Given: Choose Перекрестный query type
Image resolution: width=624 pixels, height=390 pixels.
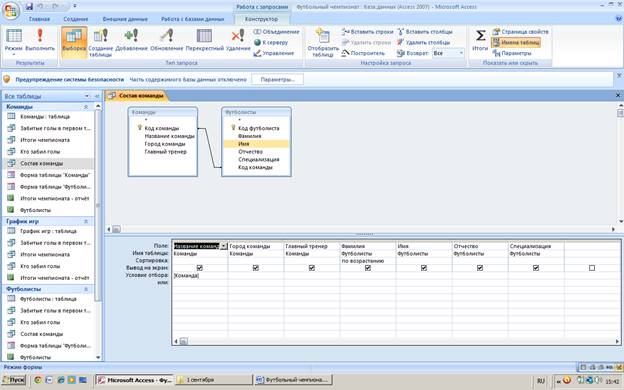Looking at the screenshot, I should point(205,40).
